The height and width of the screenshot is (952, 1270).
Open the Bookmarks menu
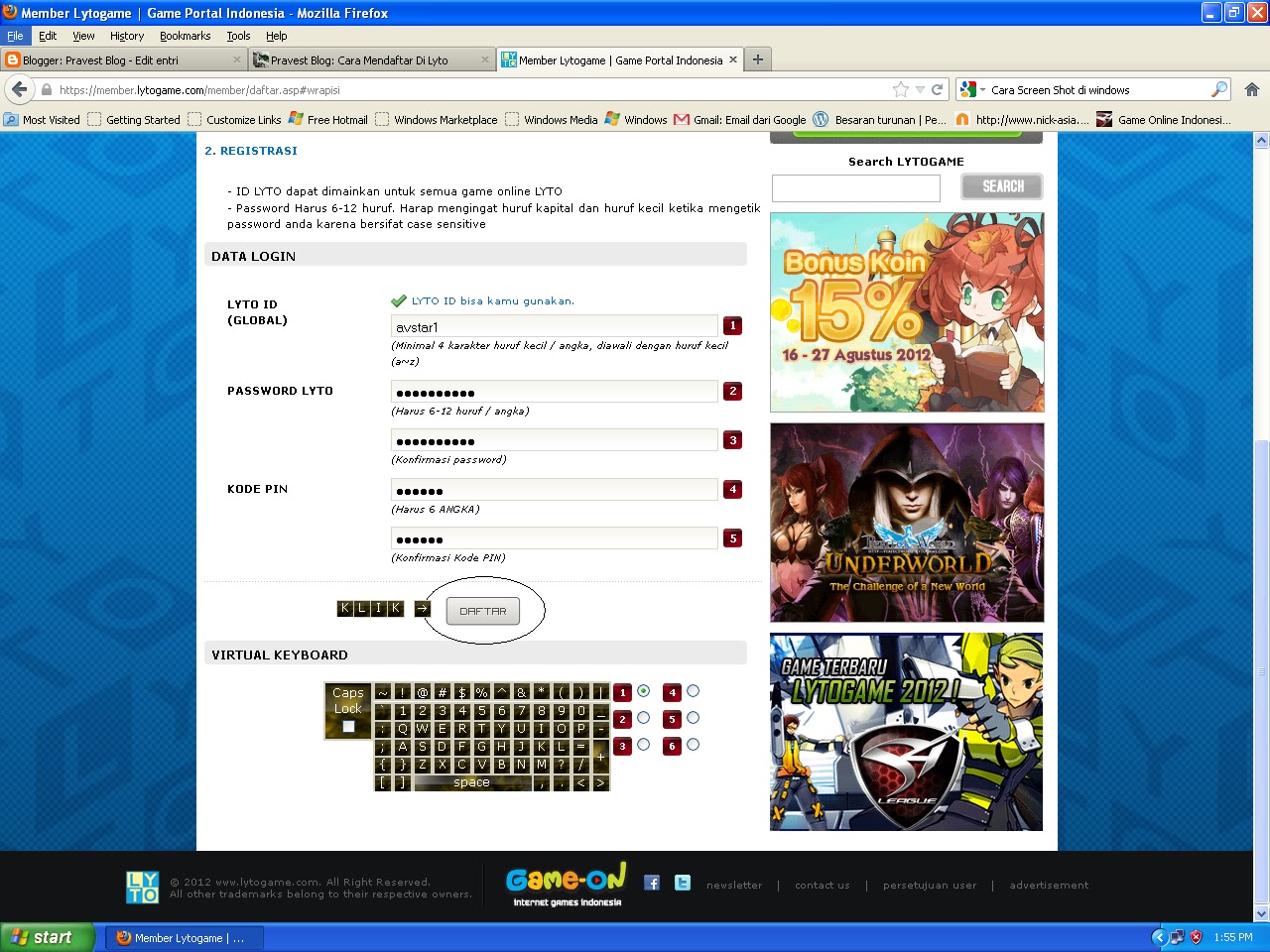185,36
